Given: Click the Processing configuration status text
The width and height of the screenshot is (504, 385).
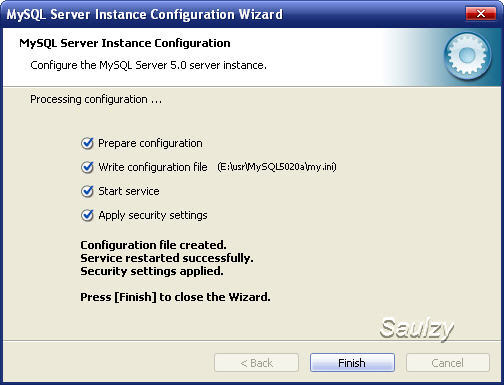Looking at the screenshot, I should pyautogui.click(x=96, y=99).
